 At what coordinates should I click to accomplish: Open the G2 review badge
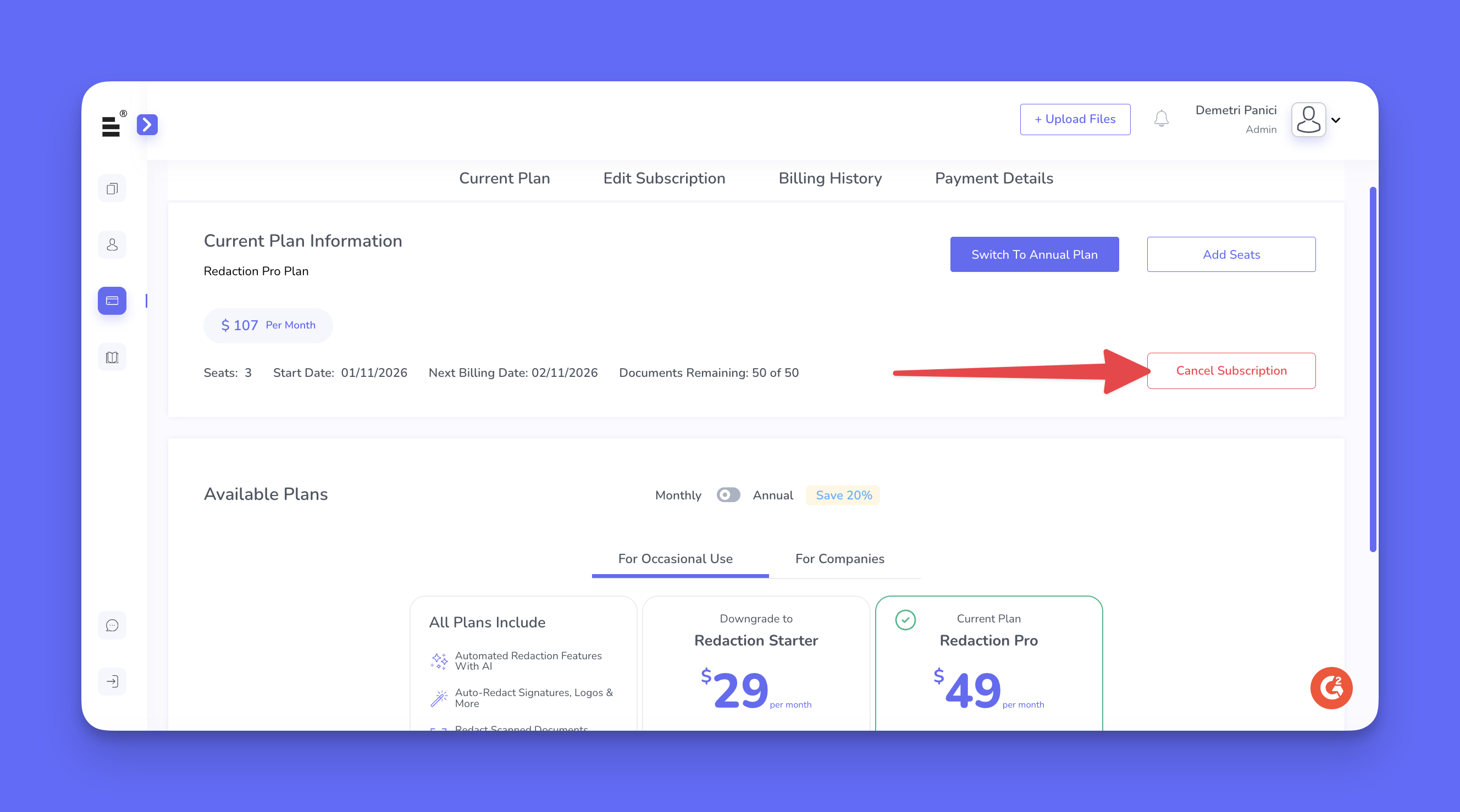pos(1331,688)
